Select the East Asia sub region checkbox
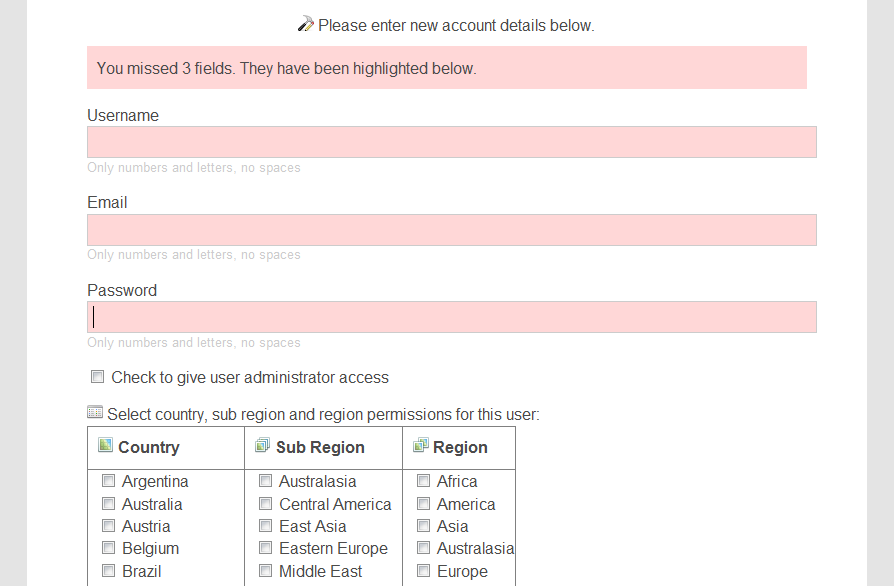The width and height of the screenshot is (894, 586). pyautogui.click(x=266, y=526)
